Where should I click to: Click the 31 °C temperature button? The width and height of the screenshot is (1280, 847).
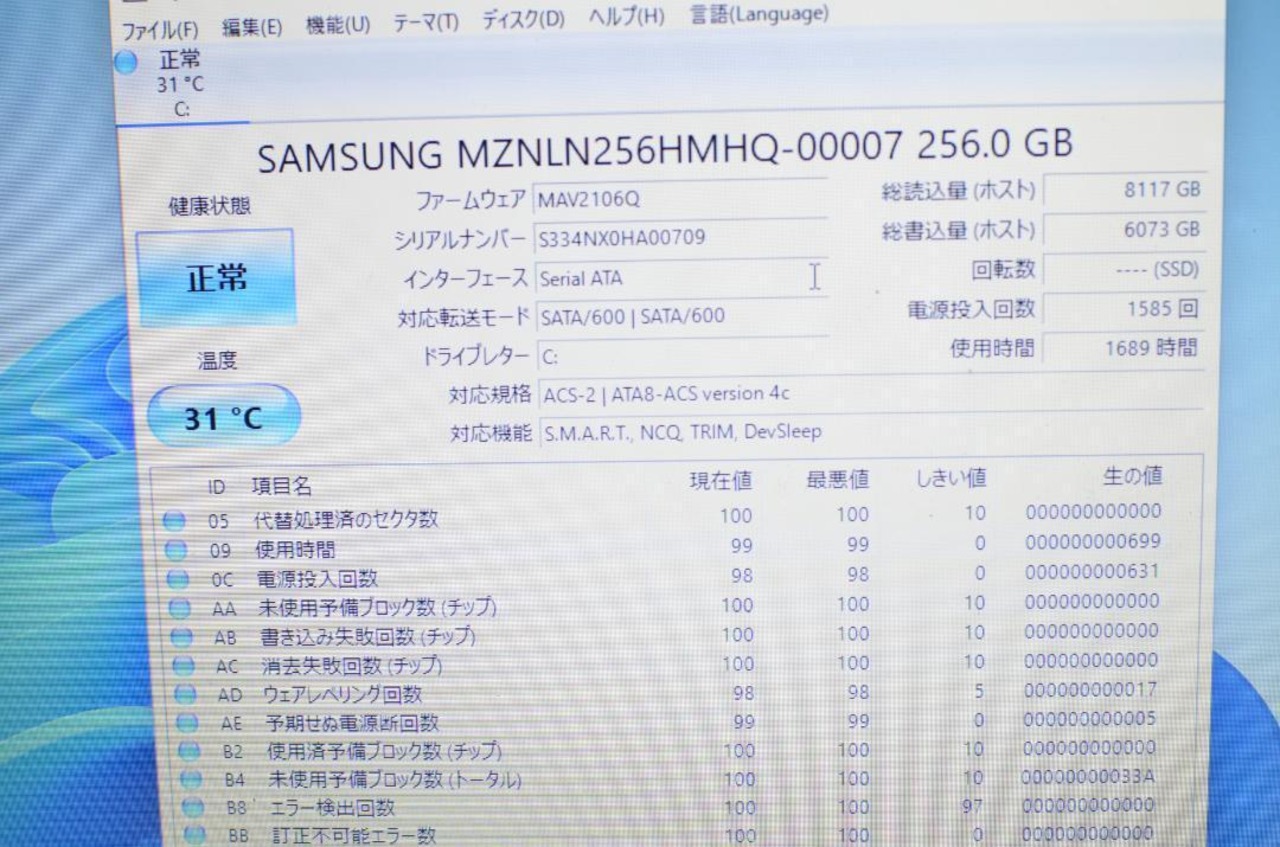tap(223, 418)
